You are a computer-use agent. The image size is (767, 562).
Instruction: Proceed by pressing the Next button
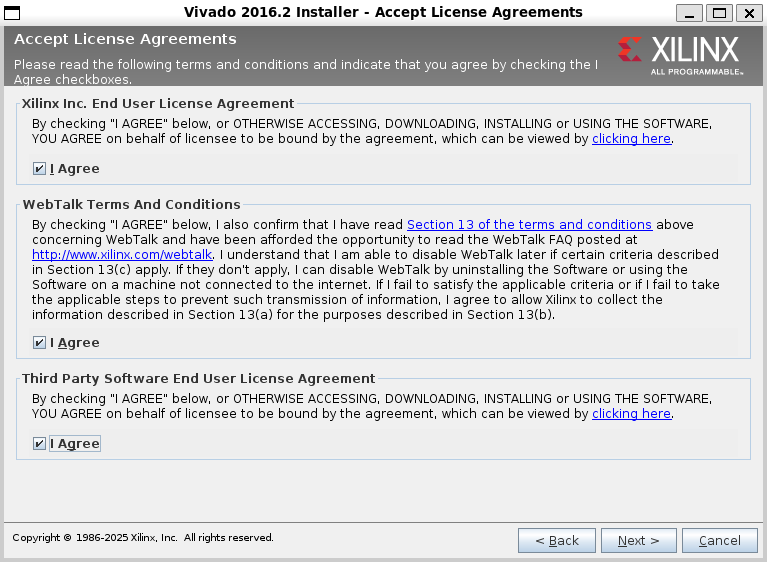click(638, 540)
